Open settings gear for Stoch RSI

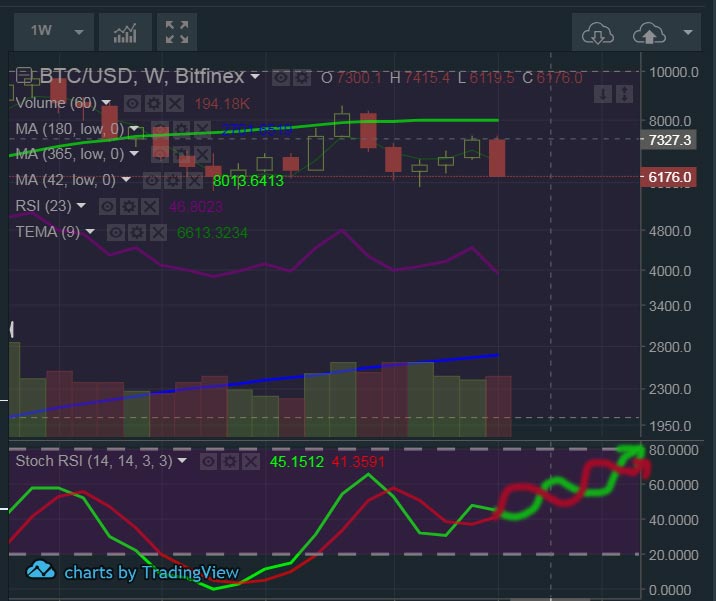(x=230, y=462)
